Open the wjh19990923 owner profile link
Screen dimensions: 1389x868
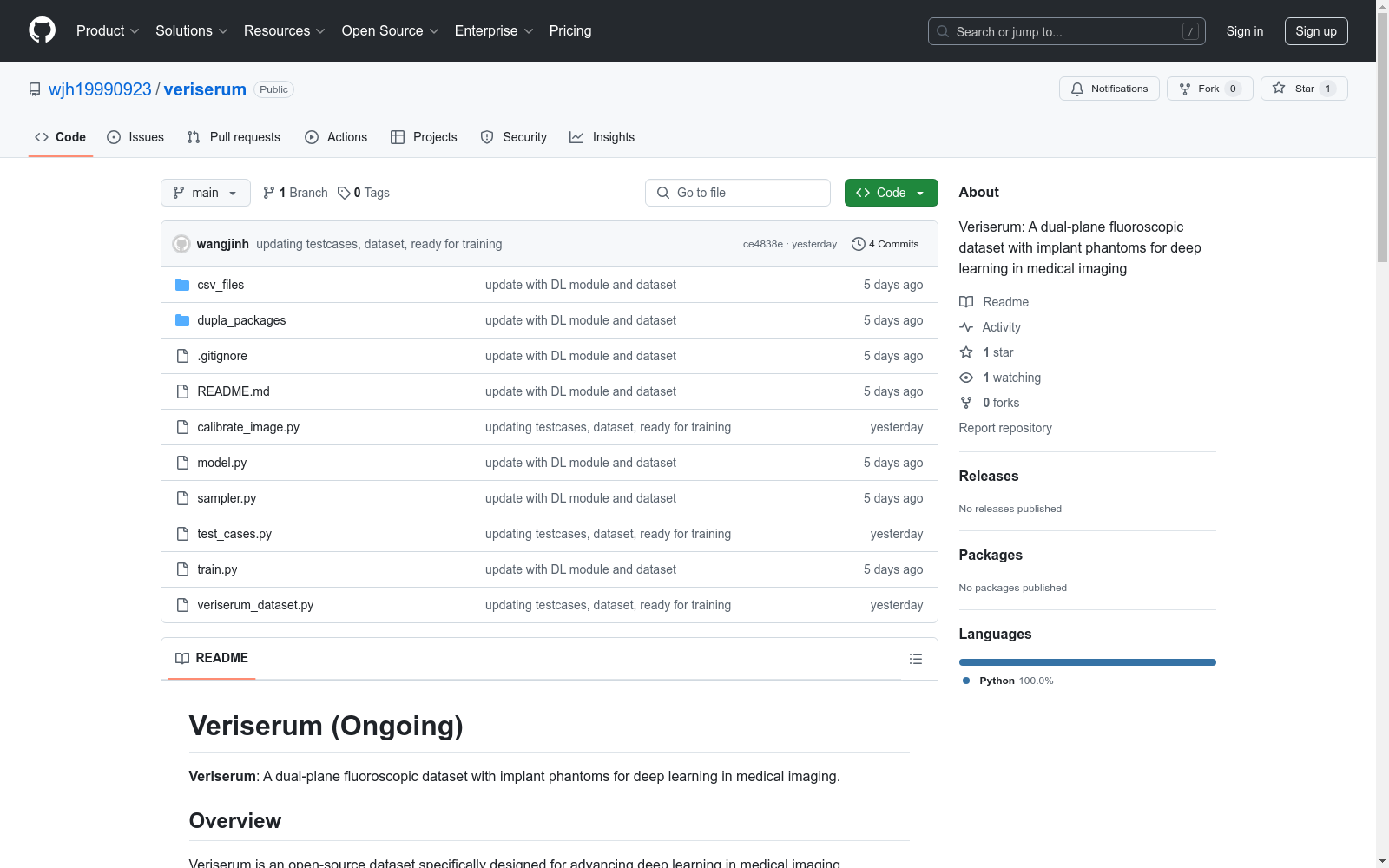(100, 89)
